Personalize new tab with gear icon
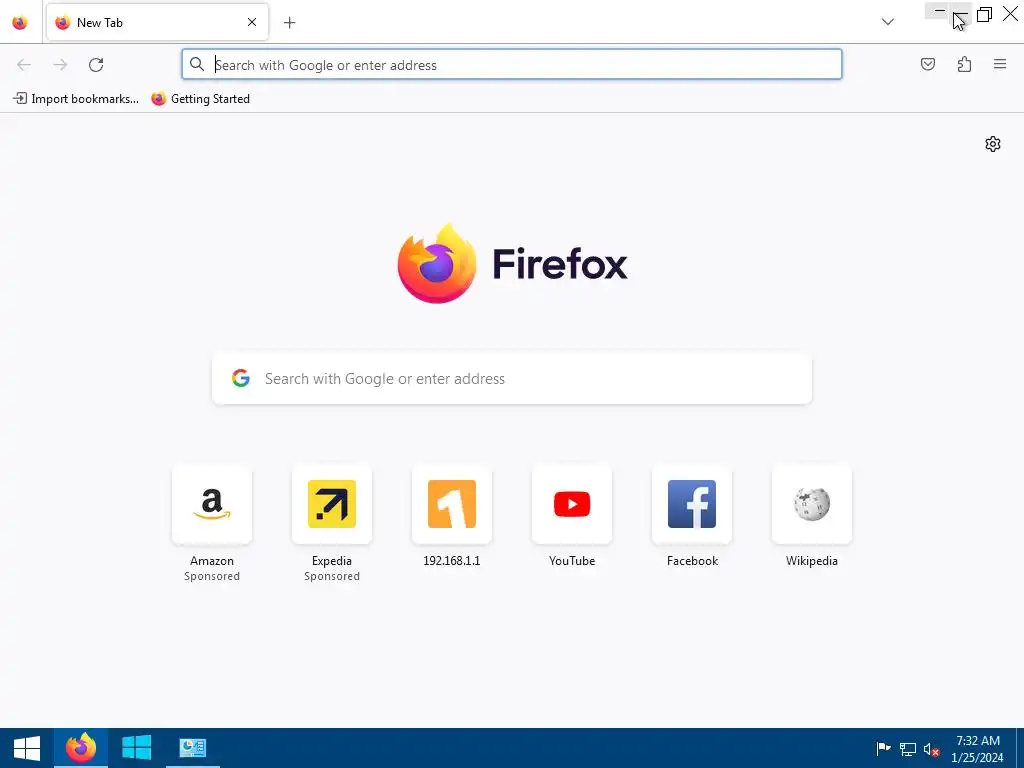 (993, 144)
